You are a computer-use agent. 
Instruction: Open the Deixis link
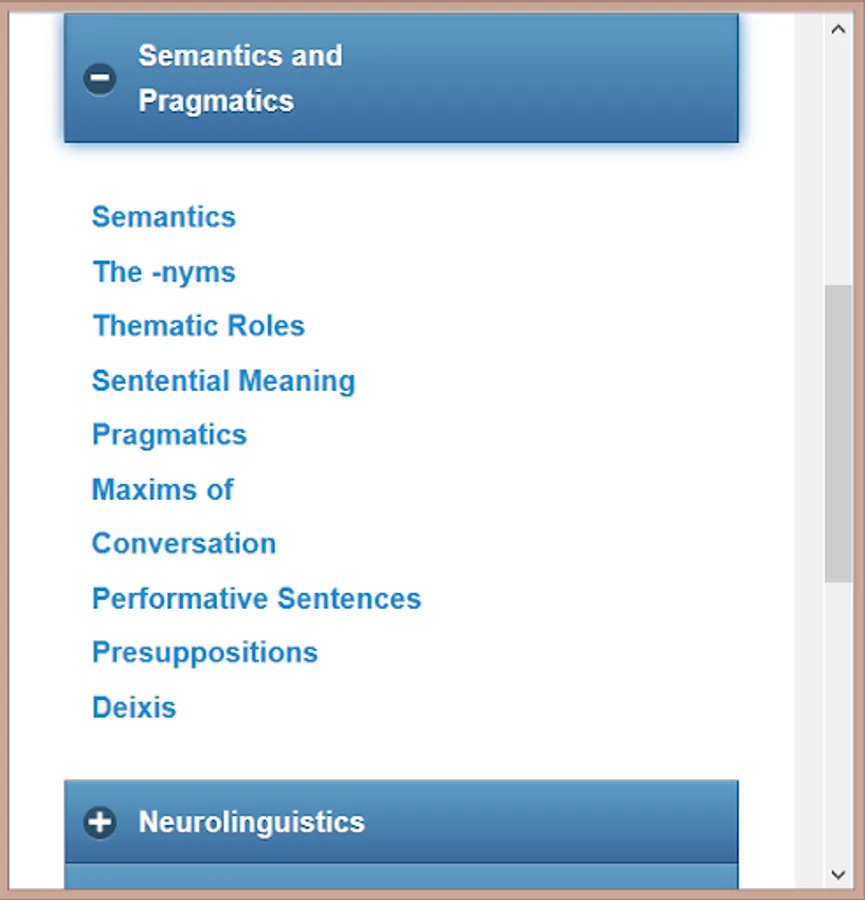click(134, 708)
